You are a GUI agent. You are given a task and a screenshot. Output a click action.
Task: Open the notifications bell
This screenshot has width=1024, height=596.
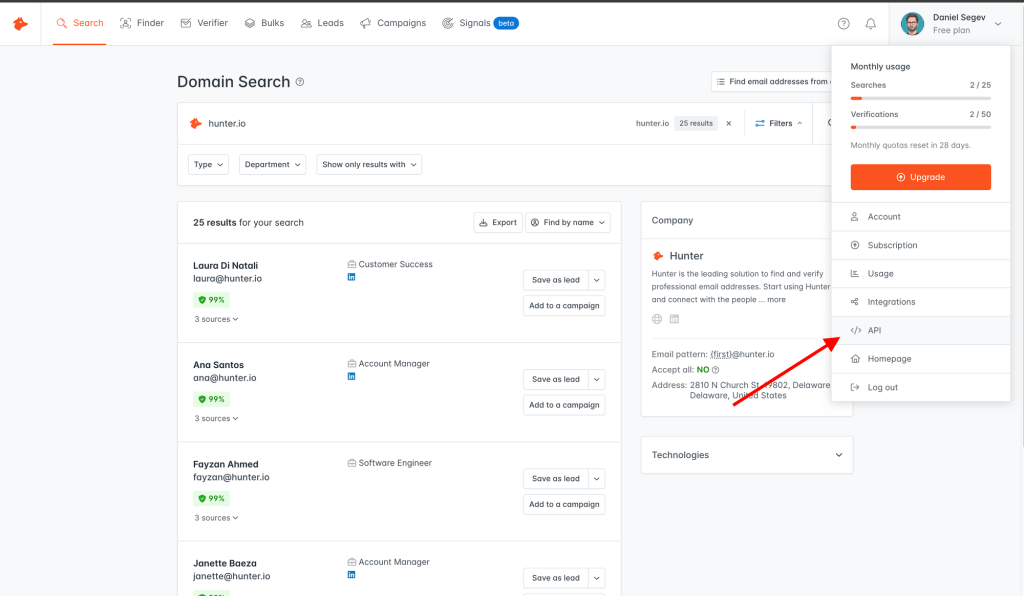(870, 23)
